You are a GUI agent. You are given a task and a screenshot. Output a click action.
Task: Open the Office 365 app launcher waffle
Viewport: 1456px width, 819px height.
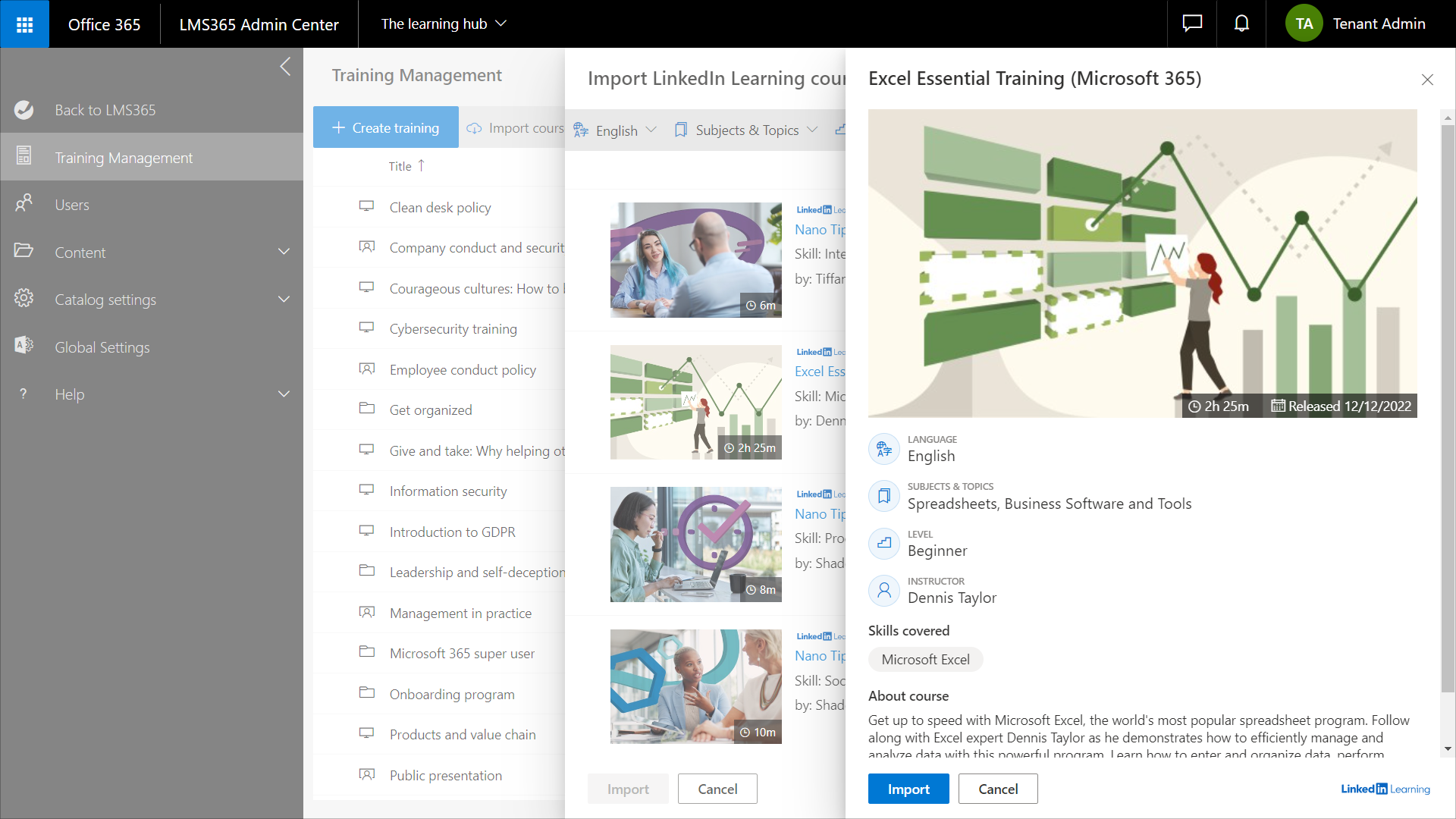[24, 24]
